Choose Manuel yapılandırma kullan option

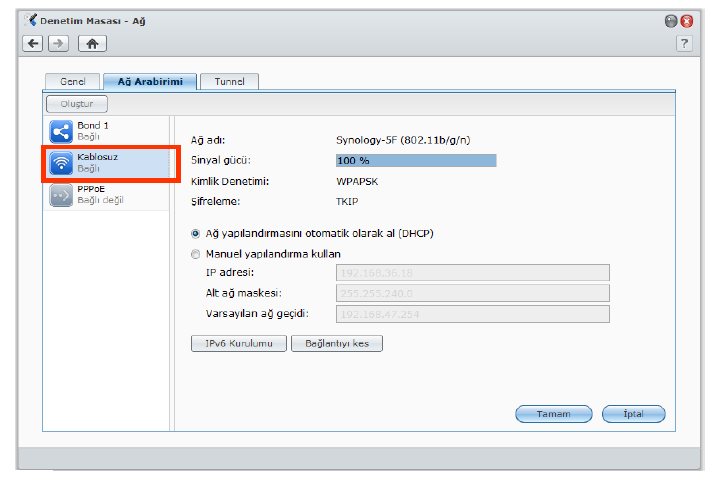(196, 254)
